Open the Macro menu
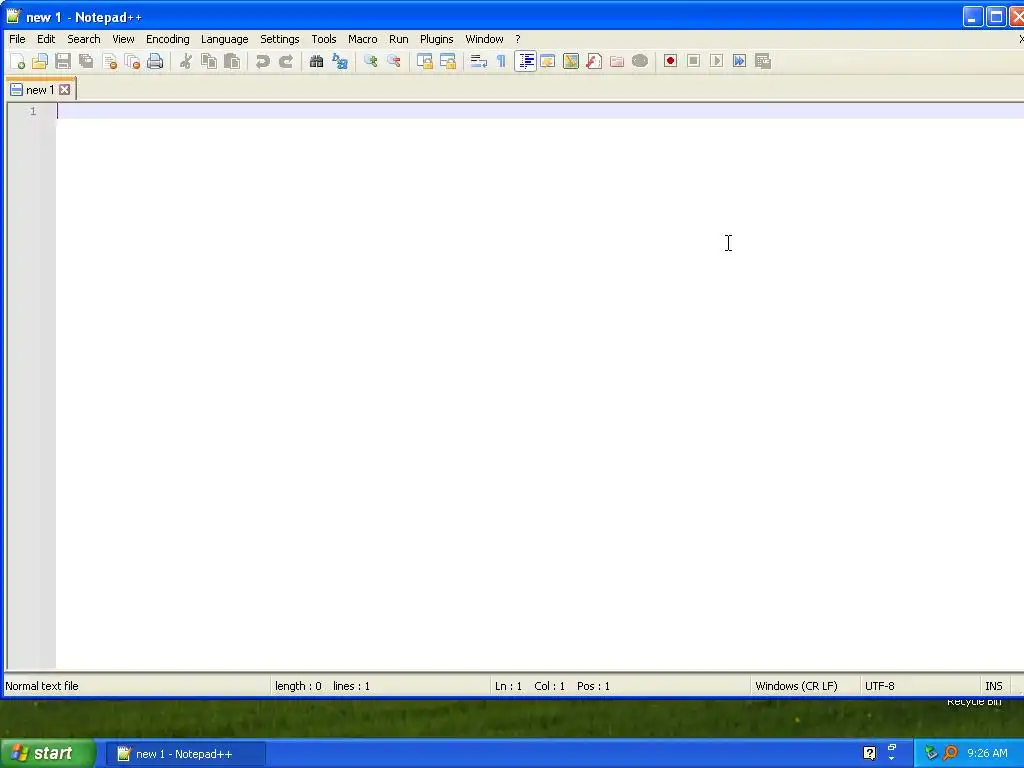This screenshot has width=1024, height=768. tap(362, 39)
